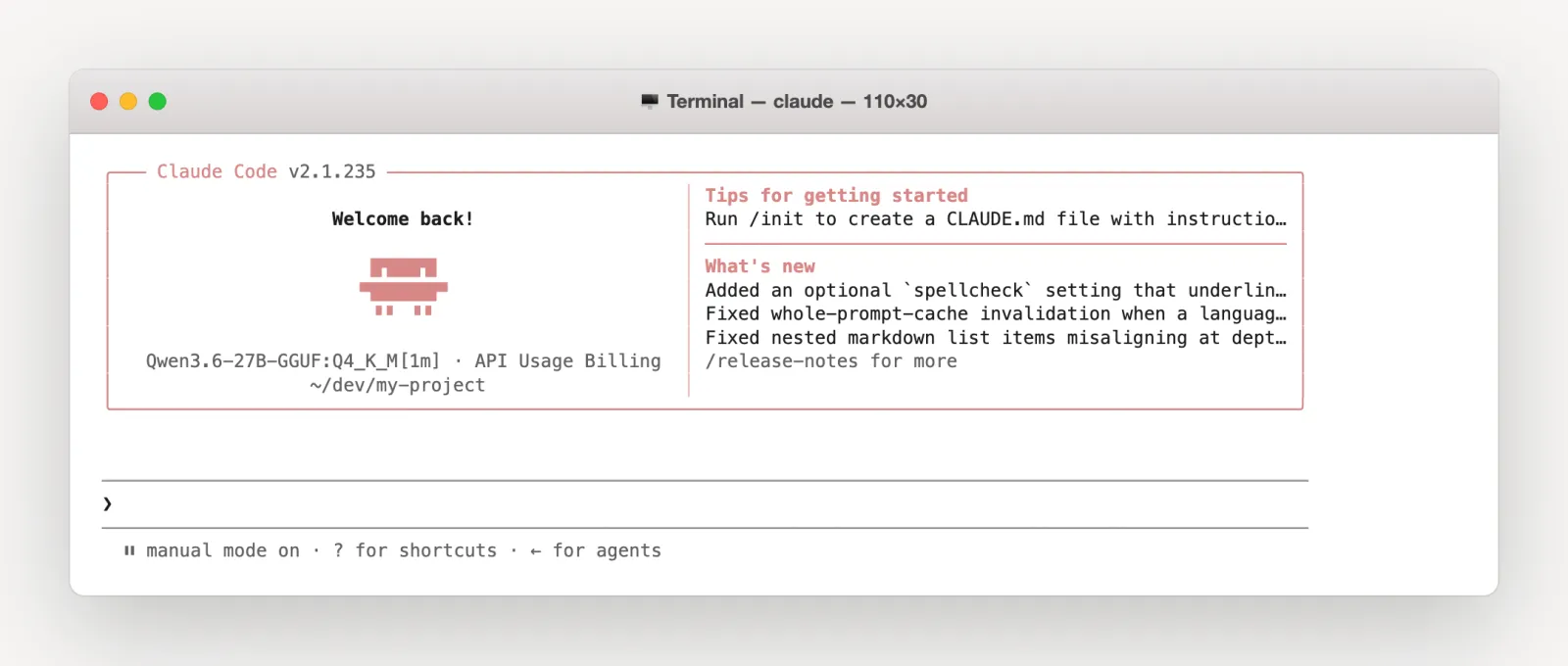Click the 'Fixed nested markdown list items' line
The height and width of the screenshot is (666, 1568).
[996, 337]
